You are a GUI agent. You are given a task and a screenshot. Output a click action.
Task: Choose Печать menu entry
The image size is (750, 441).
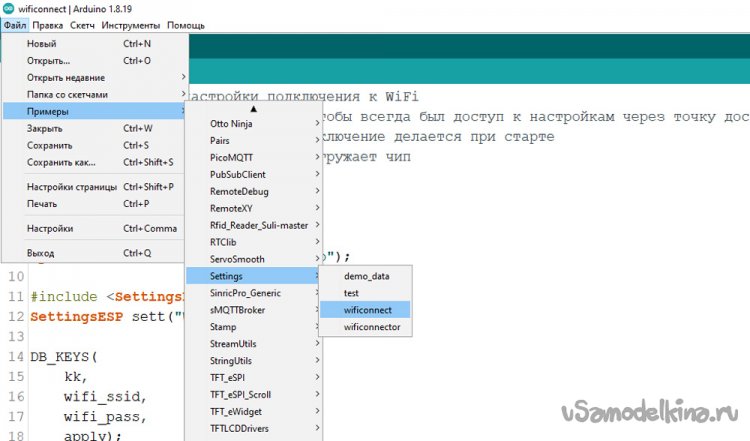coord(94,204)
